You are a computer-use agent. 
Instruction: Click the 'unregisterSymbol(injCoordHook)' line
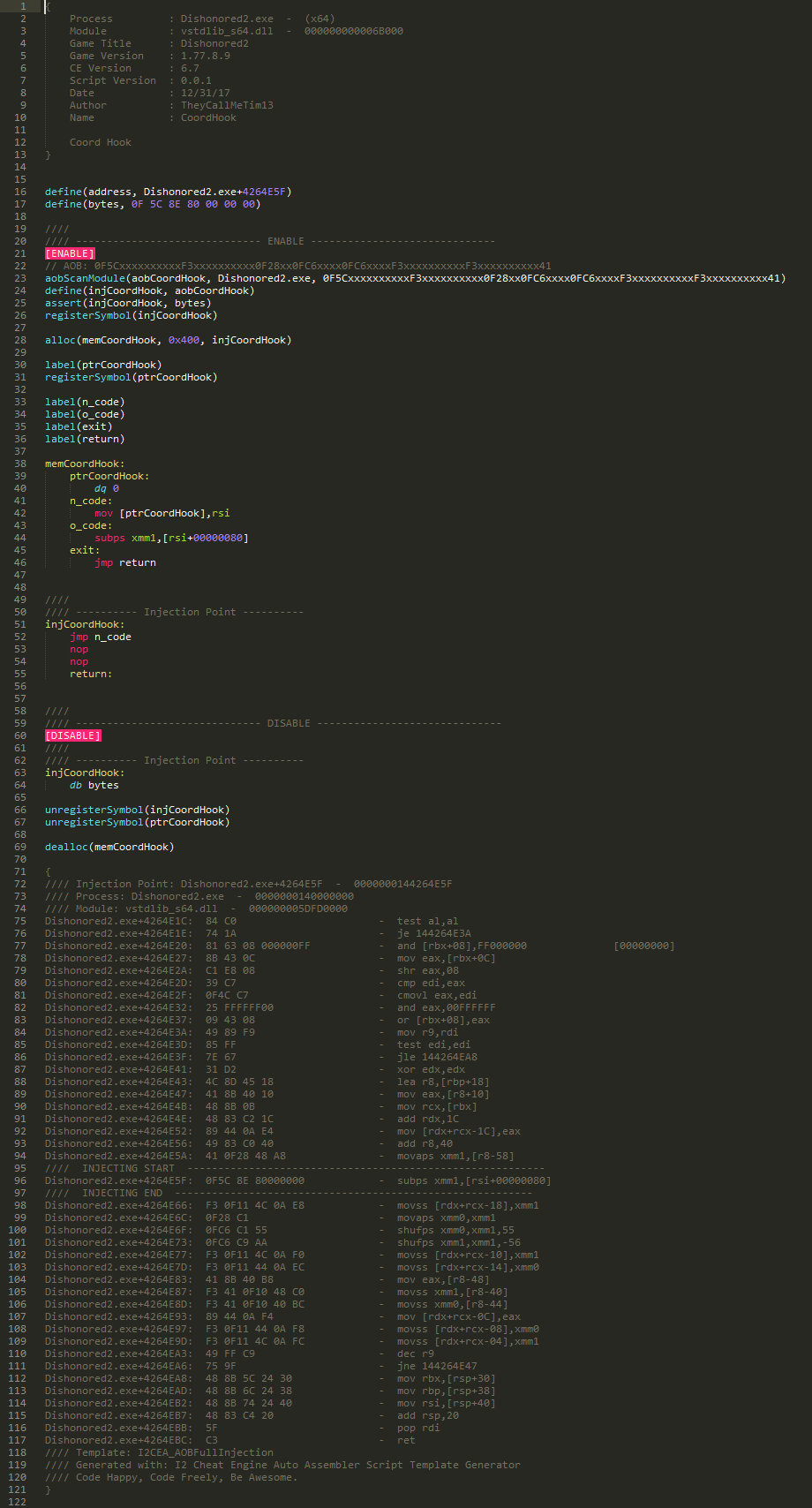coord(138,810)
